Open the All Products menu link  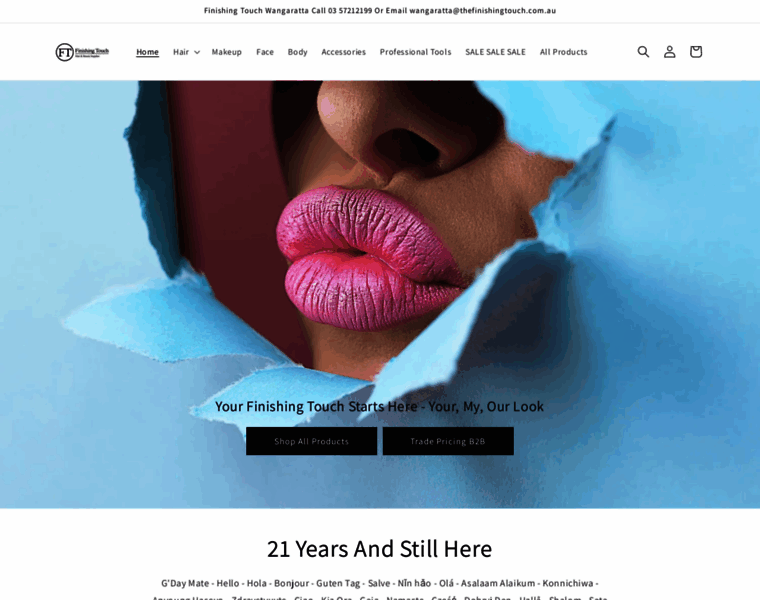[x=563, y=52]
